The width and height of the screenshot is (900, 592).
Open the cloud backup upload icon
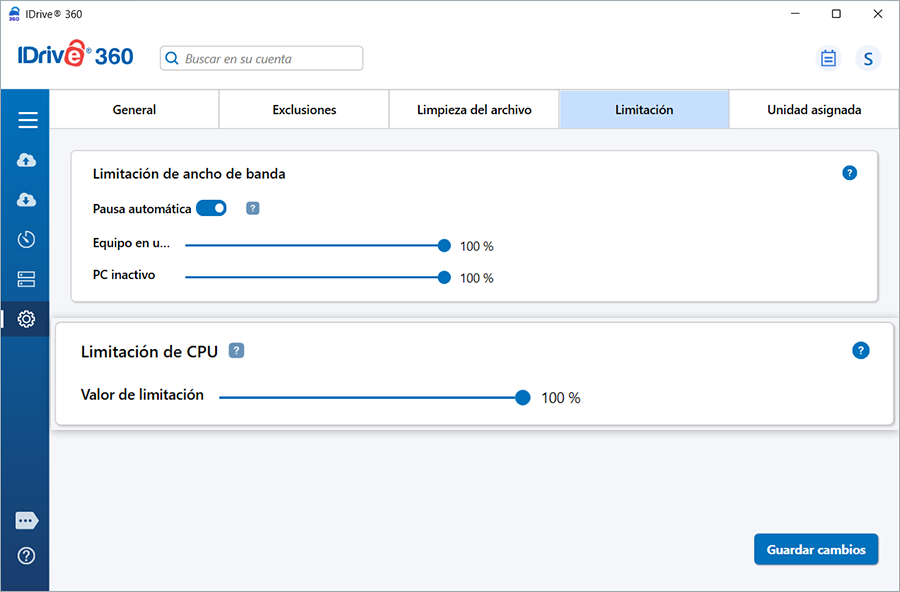pyautogui.click(x=27, y=160)
